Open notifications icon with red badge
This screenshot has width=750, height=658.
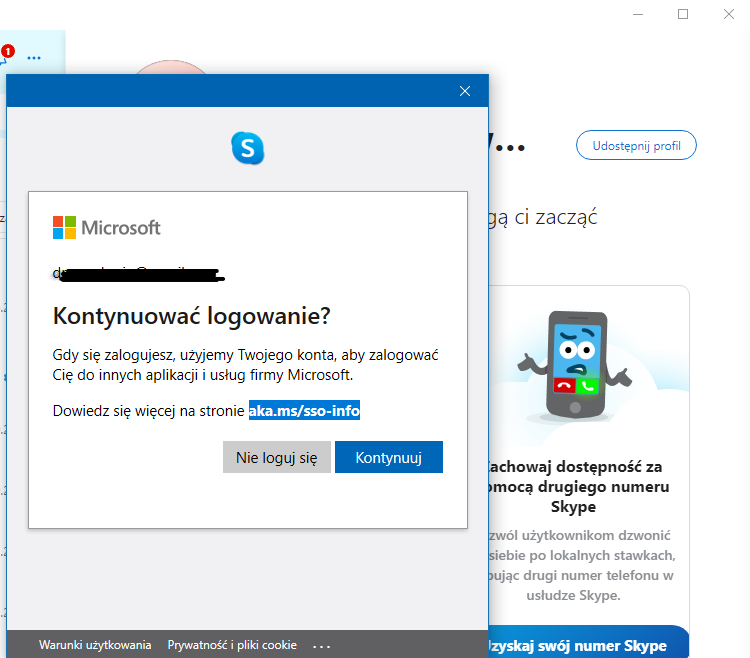(6, 55)
